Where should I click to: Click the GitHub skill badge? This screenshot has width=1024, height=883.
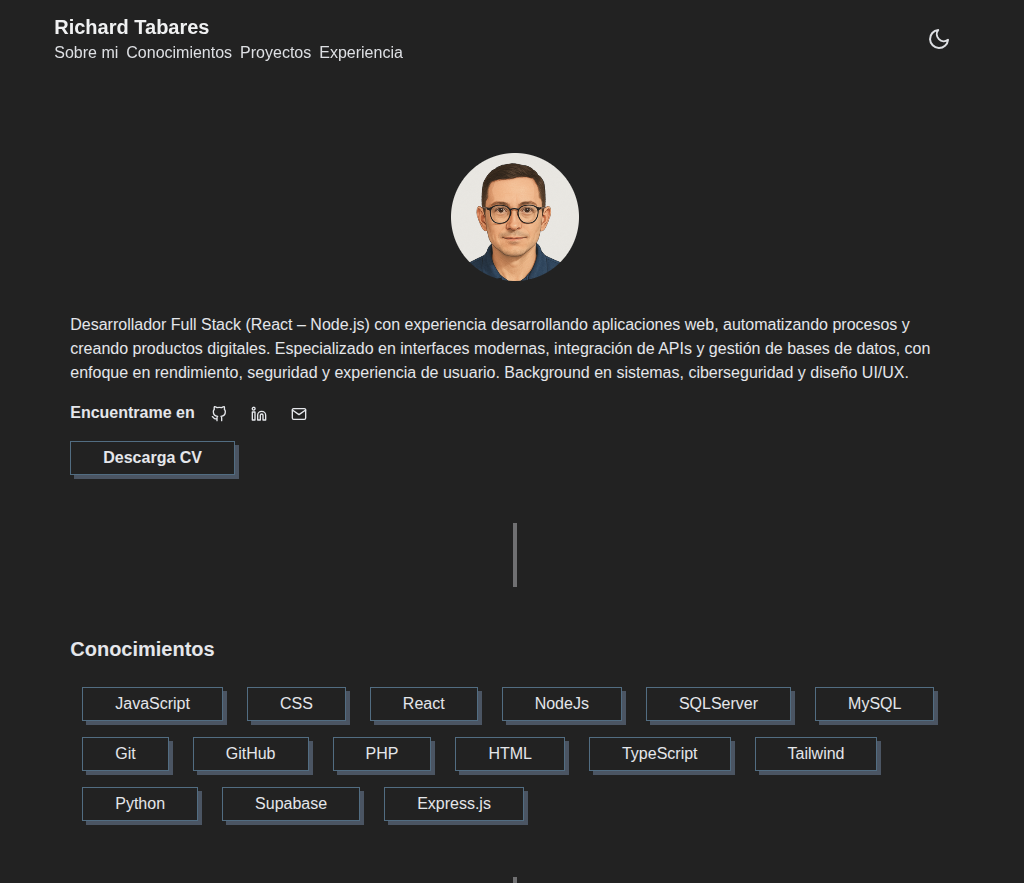[x=251, y=754]
